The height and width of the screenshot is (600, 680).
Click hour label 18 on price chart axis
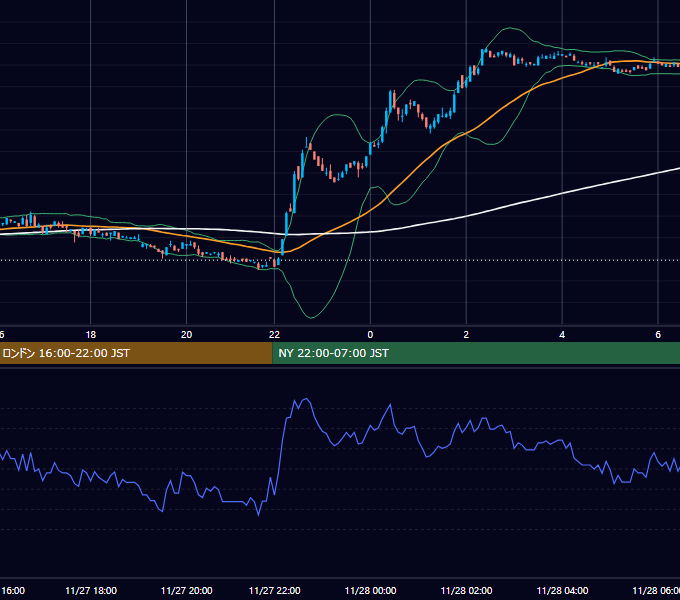(x=91, y=335)
